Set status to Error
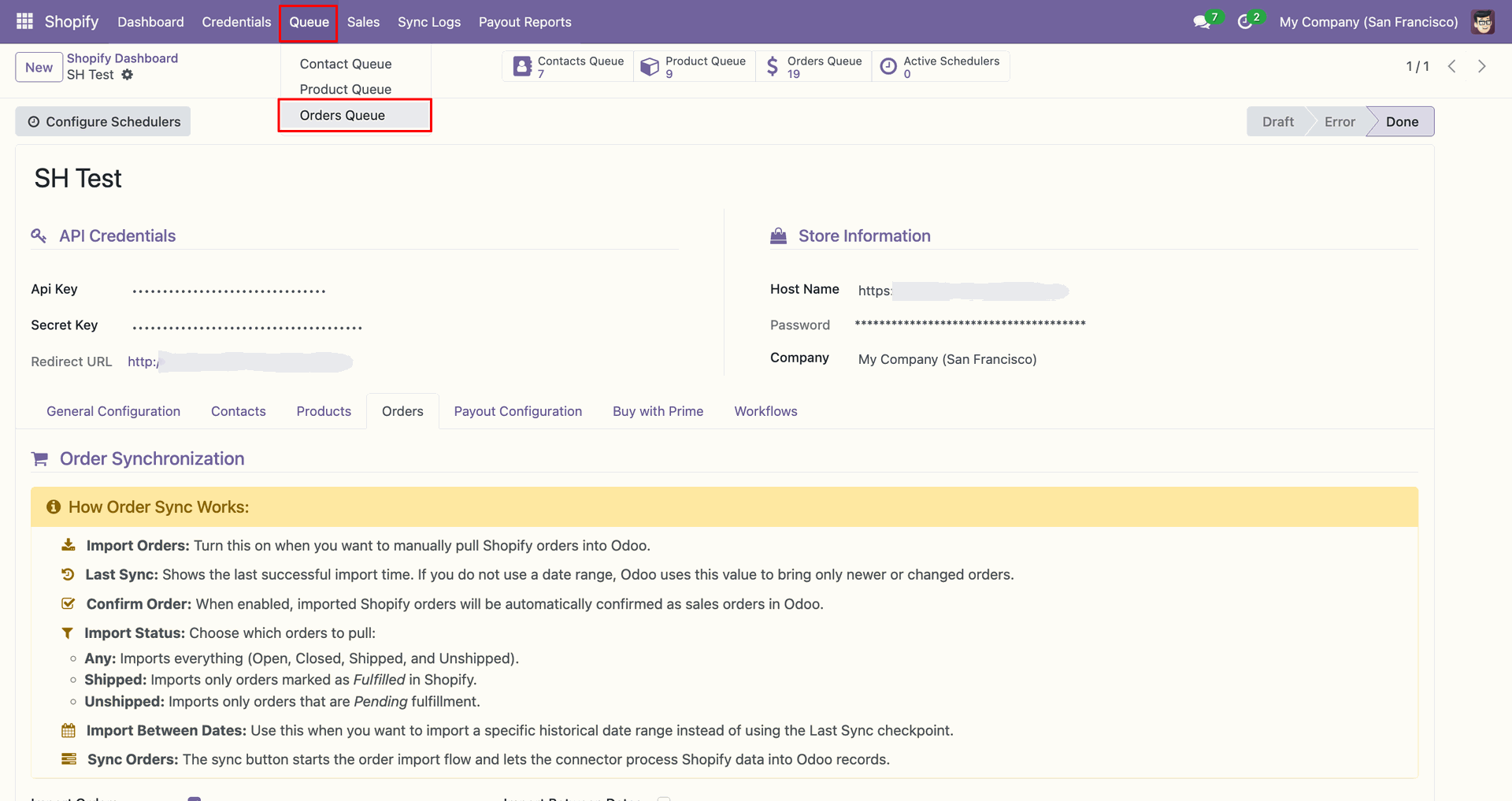 coord(1340,121)
